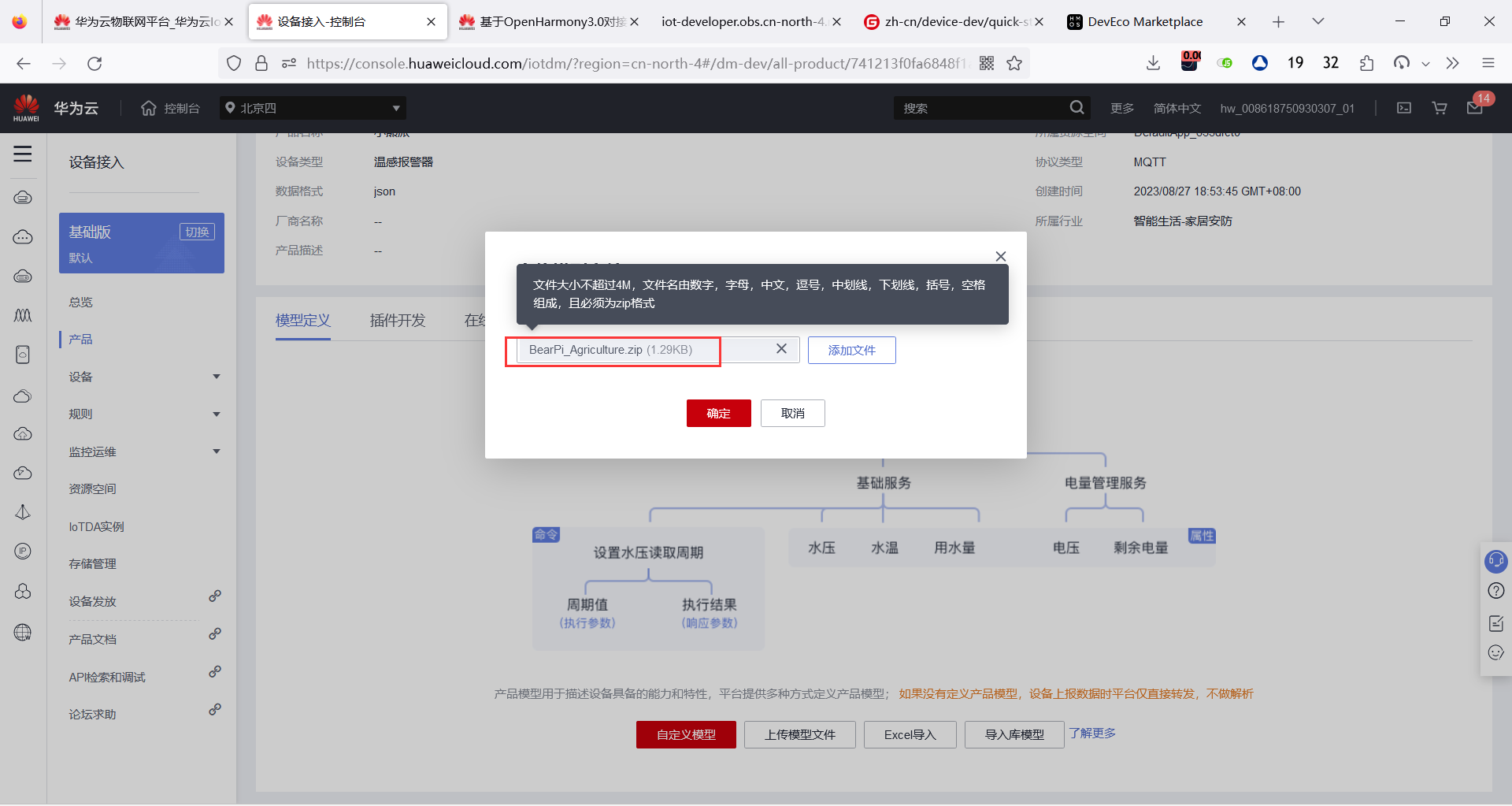The height and width of the screenshot is (806, 1512).
Task: Switch to the 插件开发 tab
Action: [398, 321]
